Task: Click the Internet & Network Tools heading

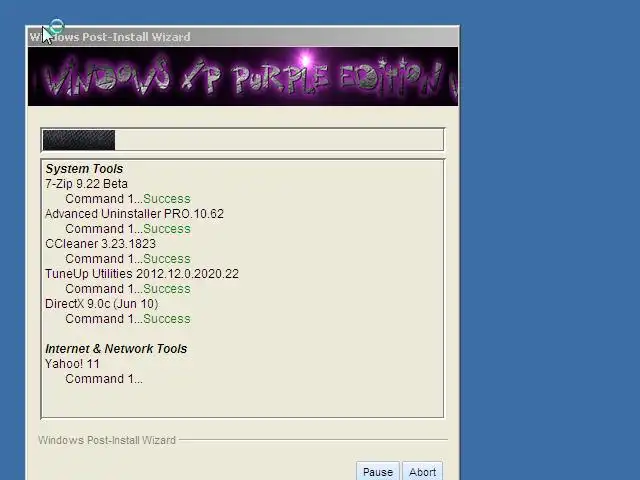Action: point(116,349)
